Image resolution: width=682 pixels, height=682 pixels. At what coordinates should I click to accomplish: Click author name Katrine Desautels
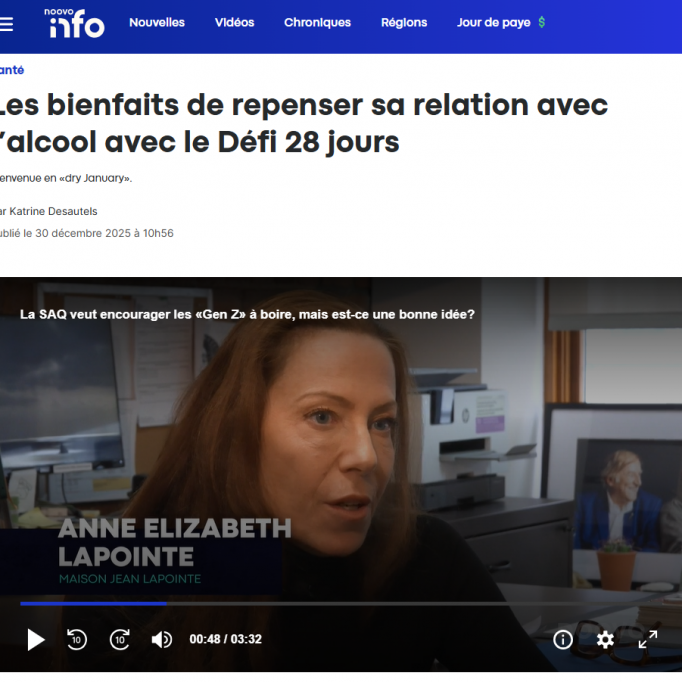tap(53, 211)
